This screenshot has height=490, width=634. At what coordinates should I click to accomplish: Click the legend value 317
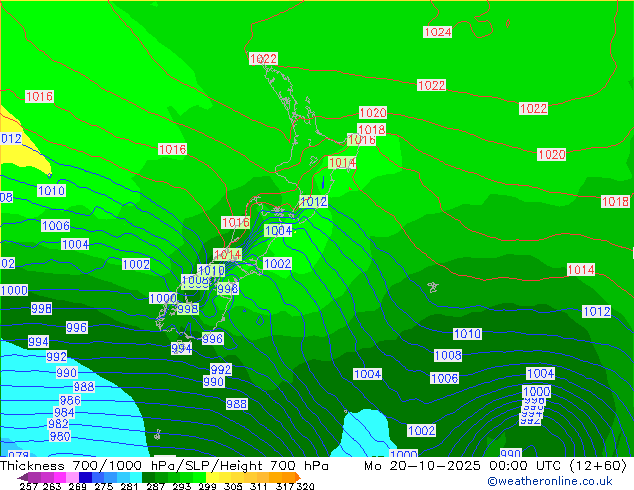click(285, 486)
